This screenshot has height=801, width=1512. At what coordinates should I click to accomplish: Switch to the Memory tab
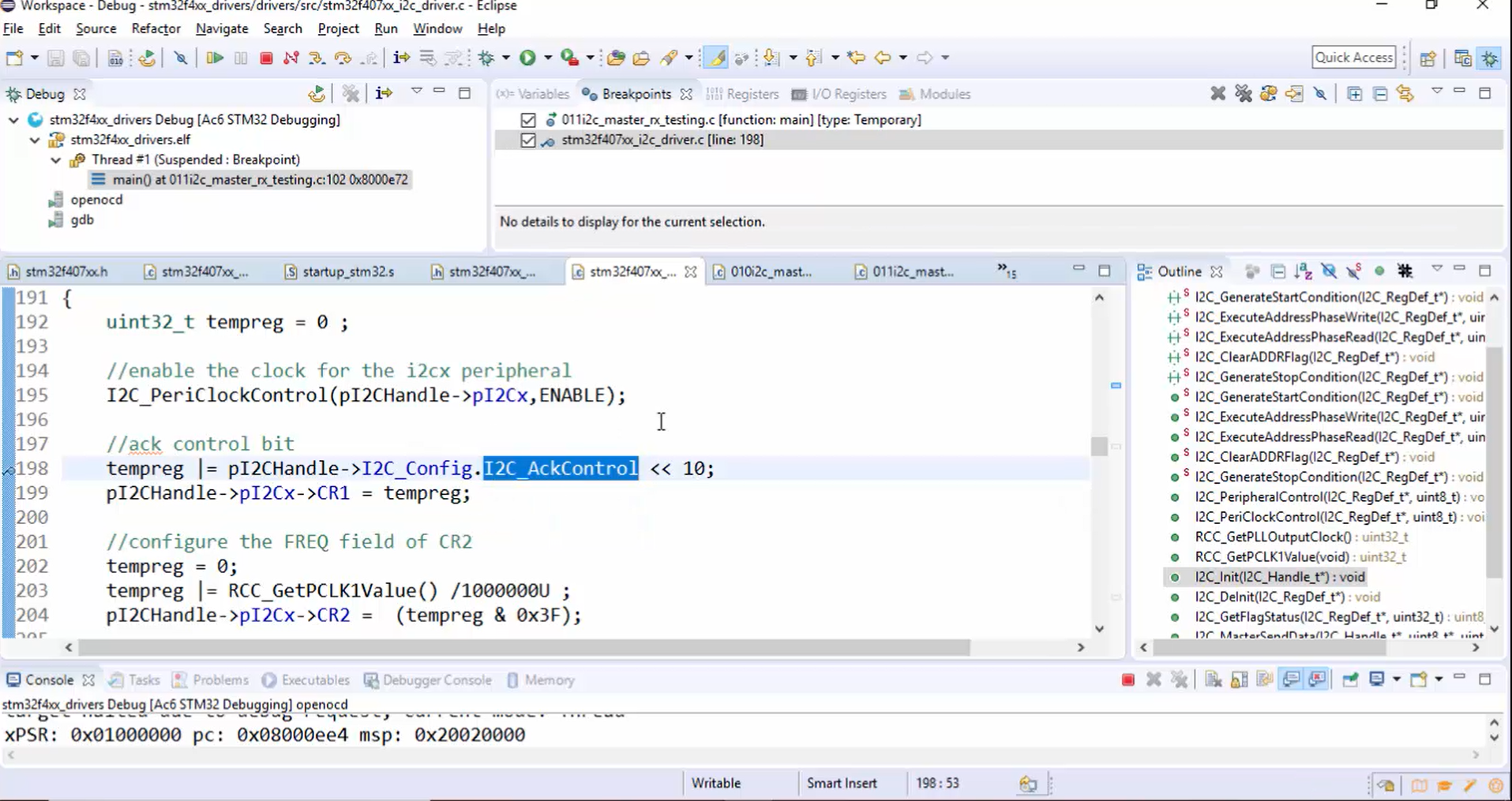540,680
